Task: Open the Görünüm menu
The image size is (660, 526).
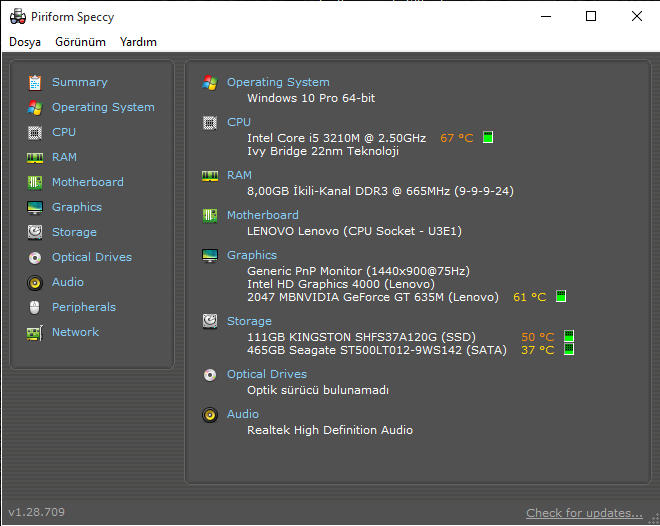Action: [80, 42]
